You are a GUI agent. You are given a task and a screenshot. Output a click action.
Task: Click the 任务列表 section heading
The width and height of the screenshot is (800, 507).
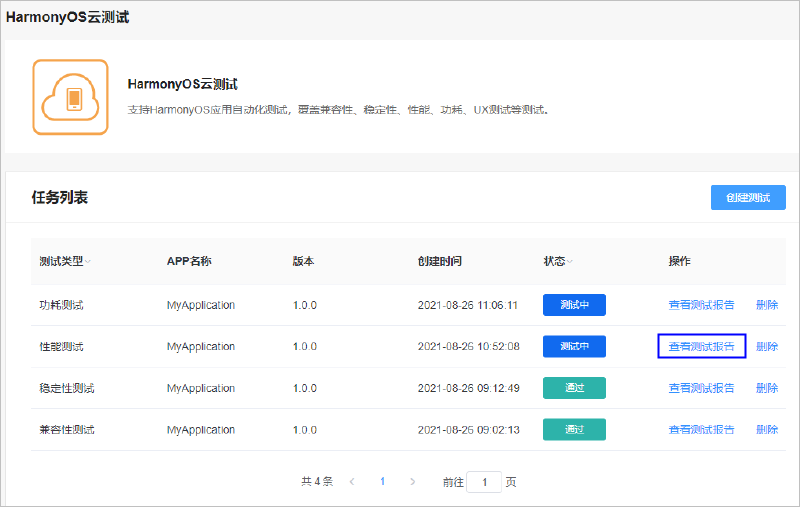[60, 197]
